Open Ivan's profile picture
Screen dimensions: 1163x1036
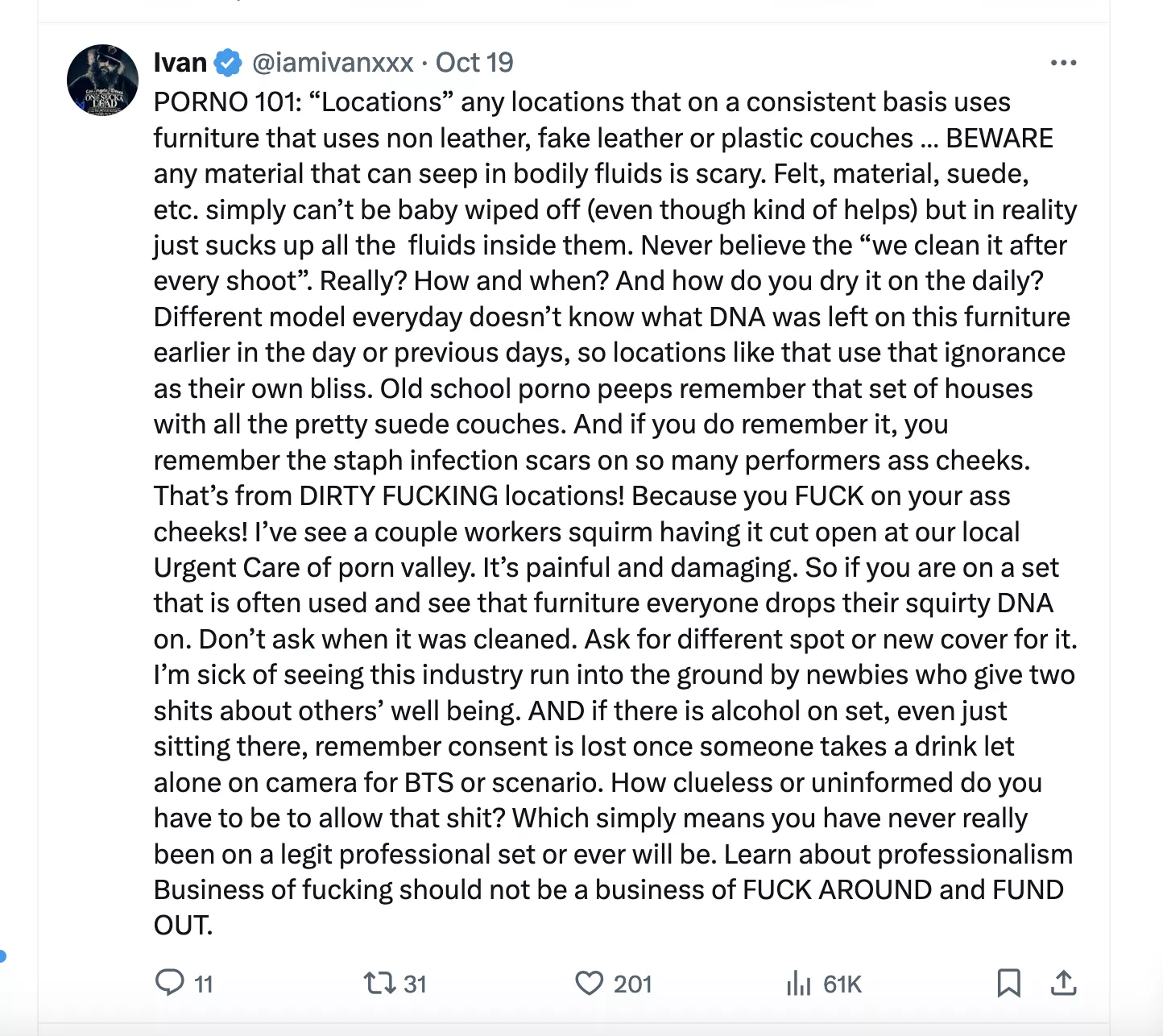pos(102,80)
